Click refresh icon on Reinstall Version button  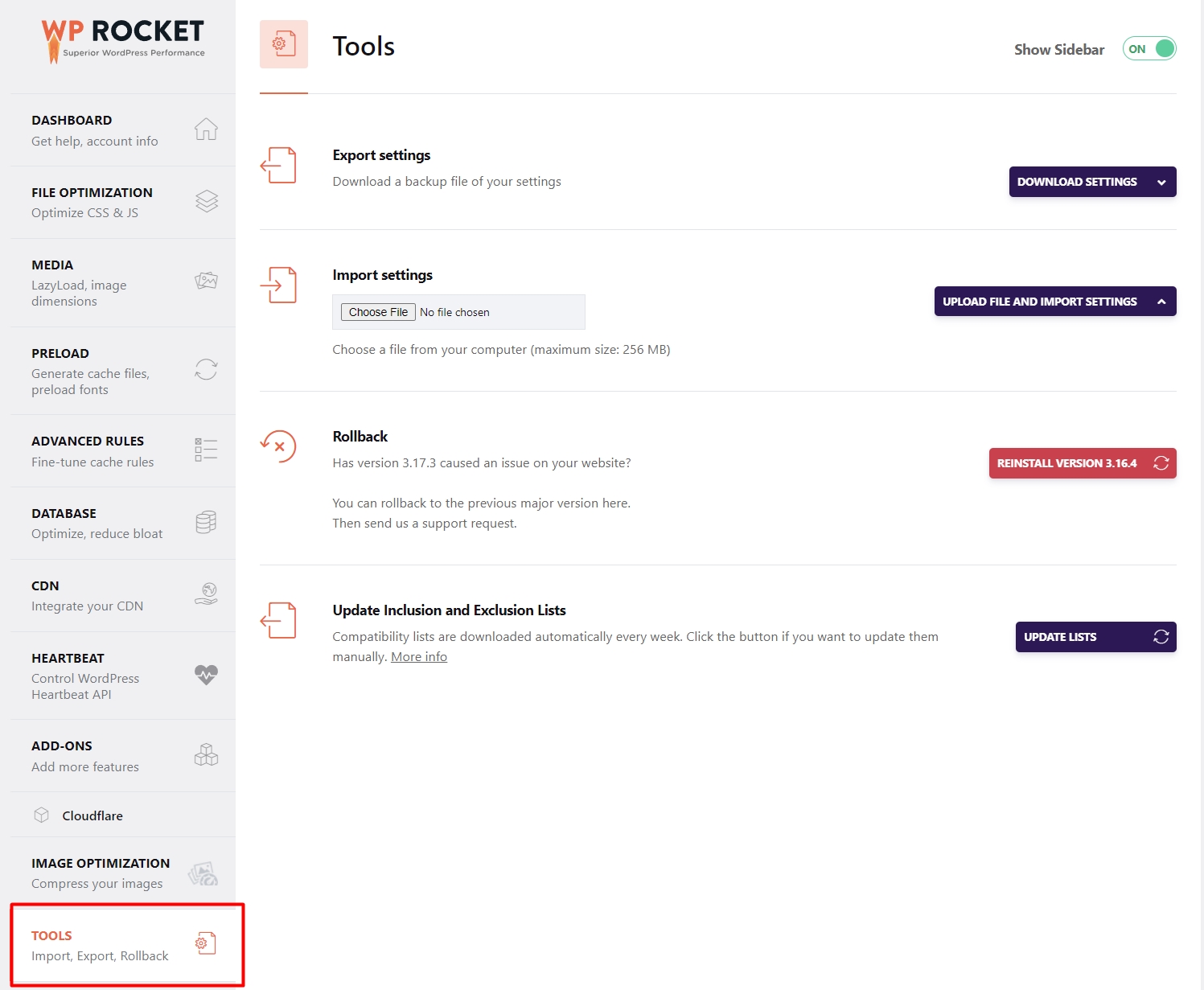tap(1161, 463)
